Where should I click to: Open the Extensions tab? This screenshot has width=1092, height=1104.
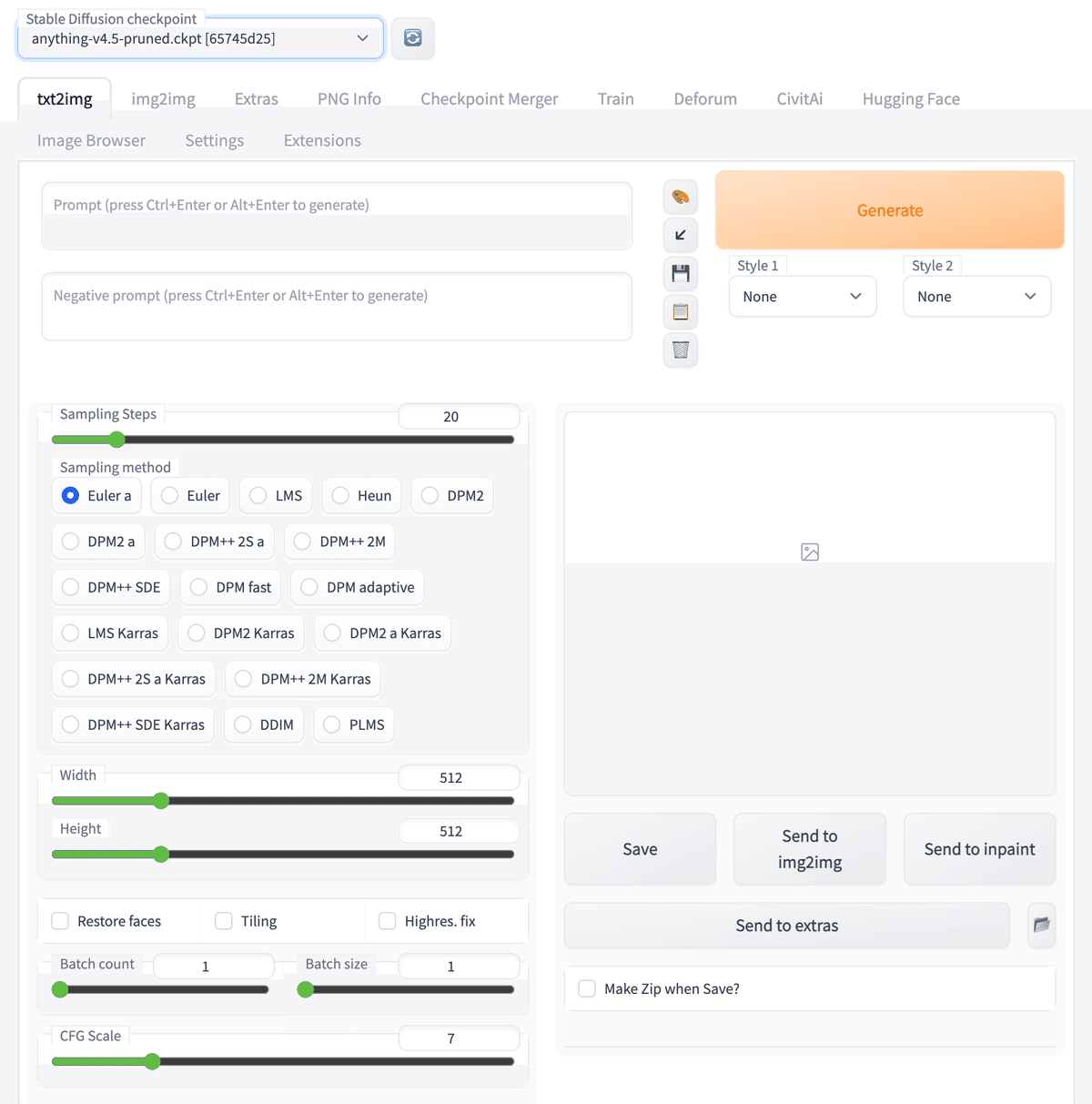[x=322, y=140]
